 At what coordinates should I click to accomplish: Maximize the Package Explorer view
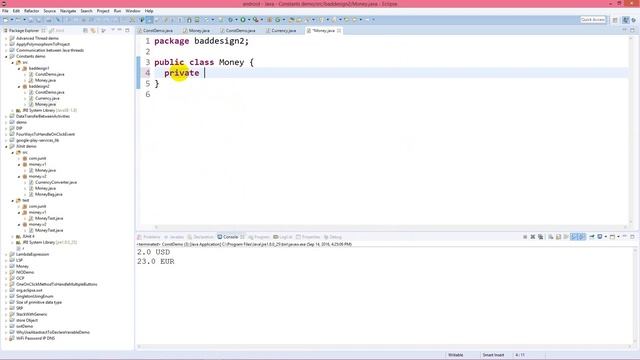pos(127,31)
